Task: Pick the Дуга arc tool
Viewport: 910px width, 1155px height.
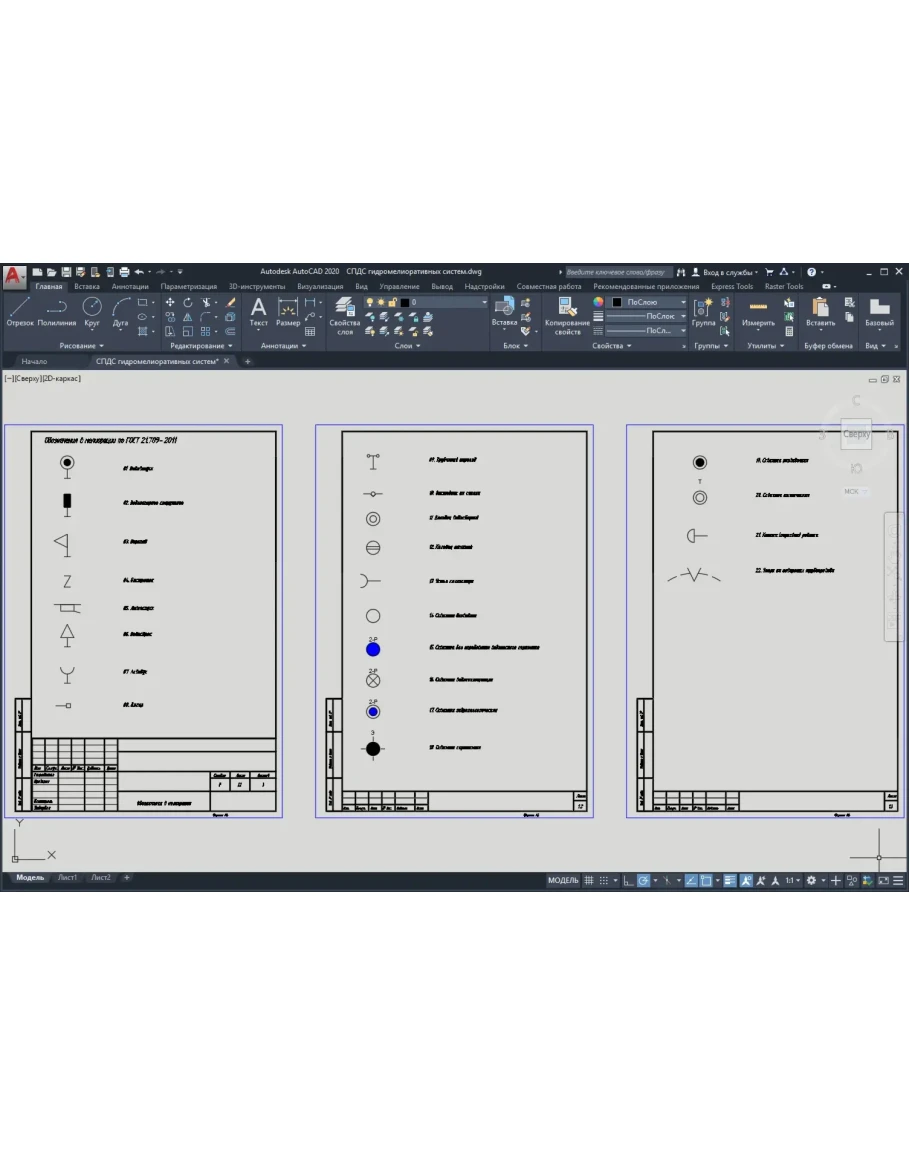Action: point(121,311)
